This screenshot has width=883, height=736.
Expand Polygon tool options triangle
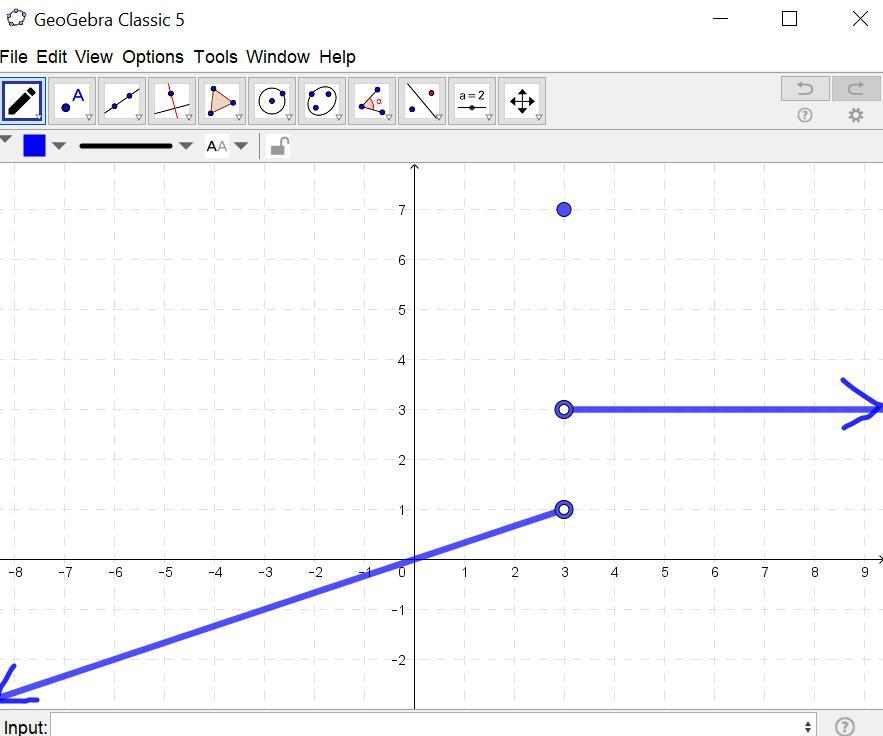[239, 117]
